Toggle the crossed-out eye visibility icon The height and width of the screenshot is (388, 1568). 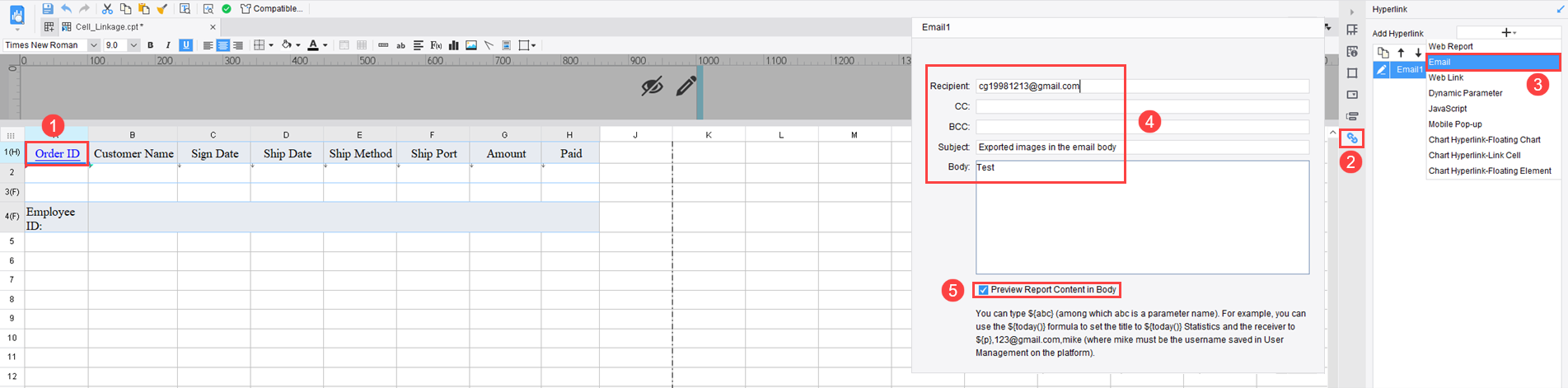(x=653, y=86)
